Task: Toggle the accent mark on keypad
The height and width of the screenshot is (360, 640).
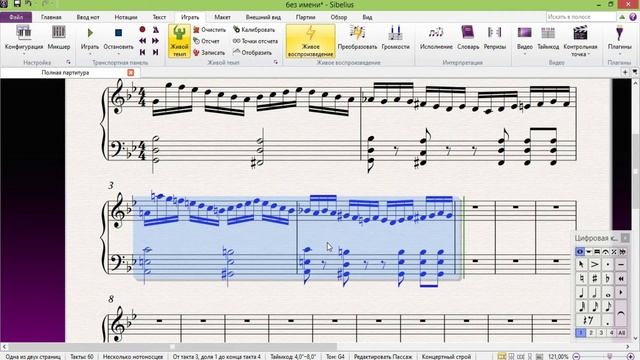Action: pos(595,265)
